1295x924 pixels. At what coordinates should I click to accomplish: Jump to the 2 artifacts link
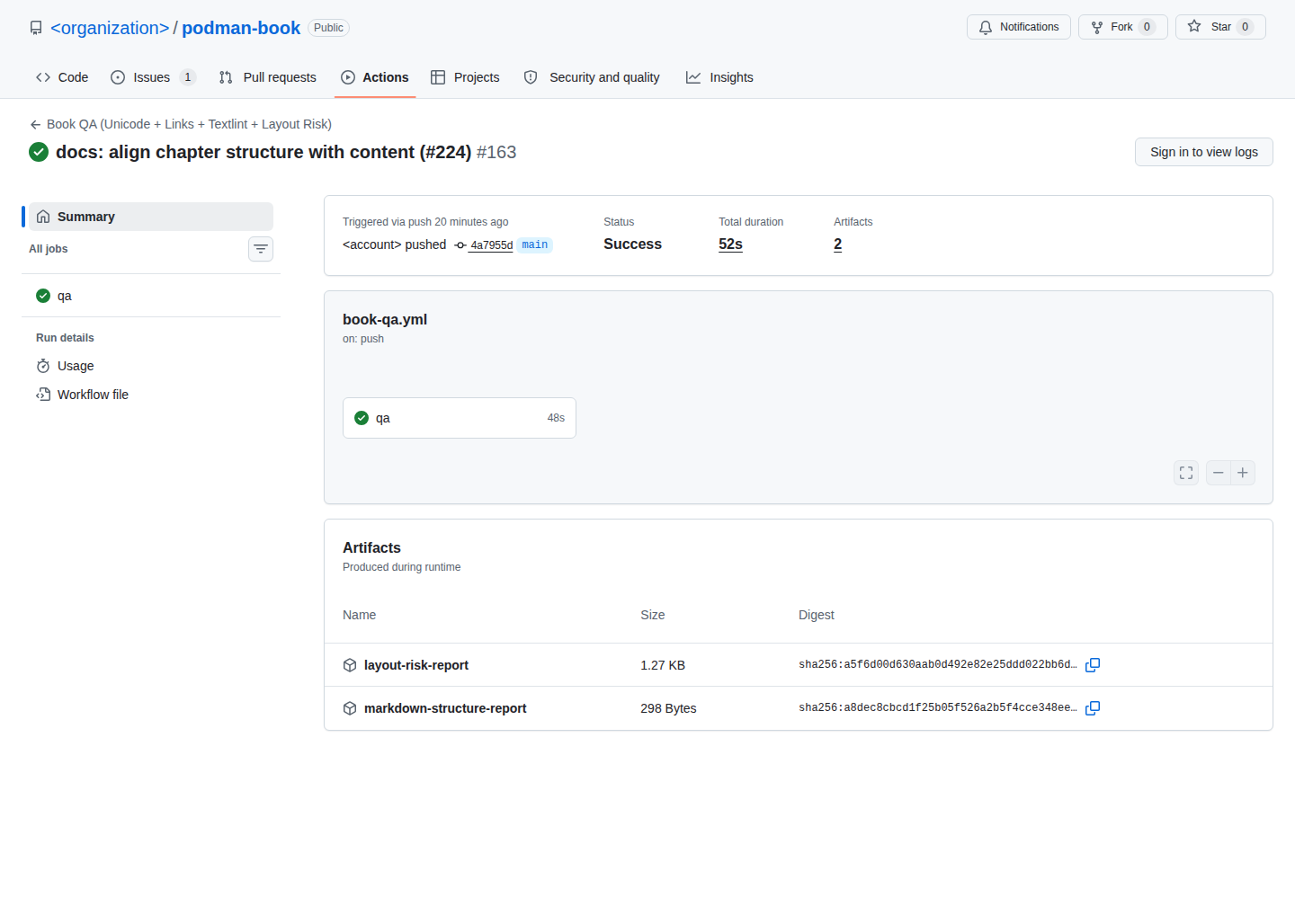838,244
